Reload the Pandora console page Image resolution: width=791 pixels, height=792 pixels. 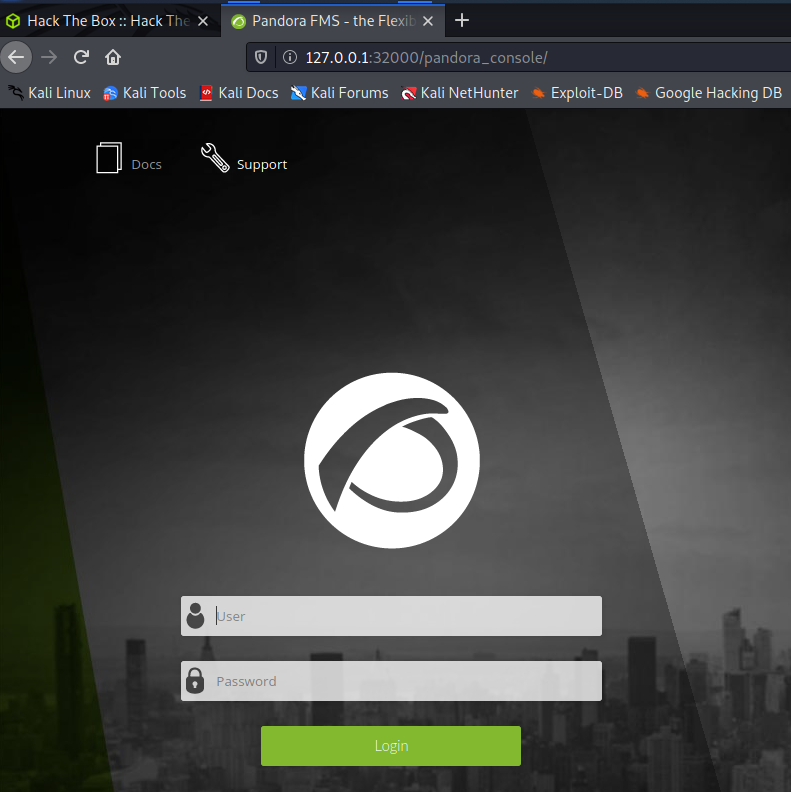pos(81,57)
